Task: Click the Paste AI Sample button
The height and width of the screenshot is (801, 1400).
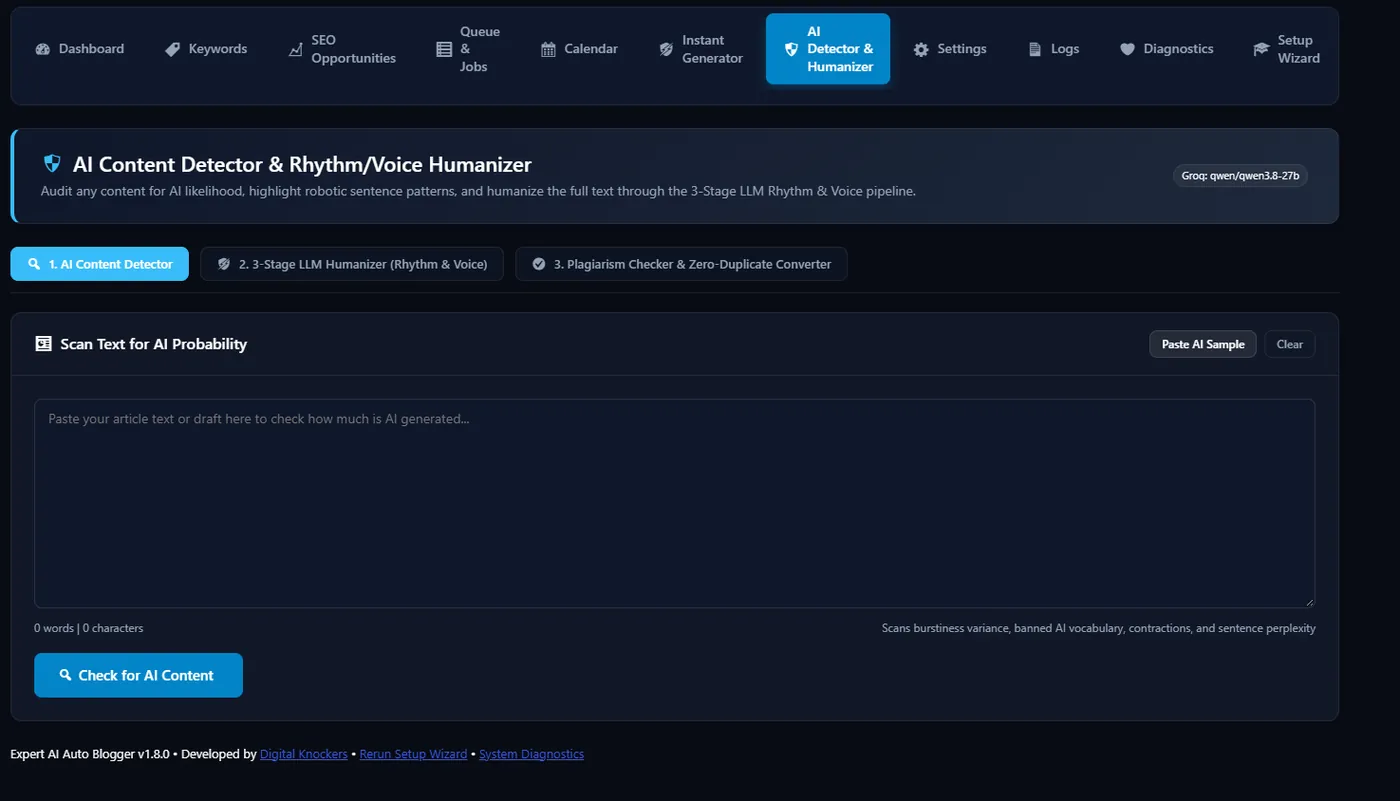Action: point(1203,344)
